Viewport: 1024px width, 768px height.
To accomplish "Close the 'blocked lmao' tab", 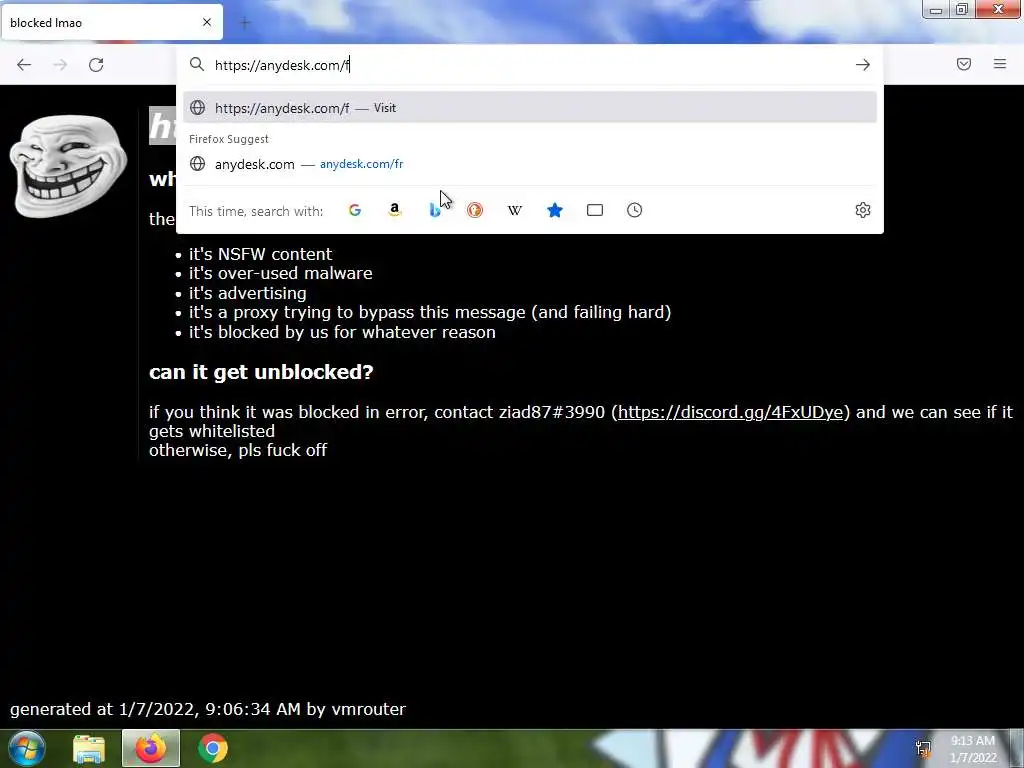I will [x=207, y=22].
